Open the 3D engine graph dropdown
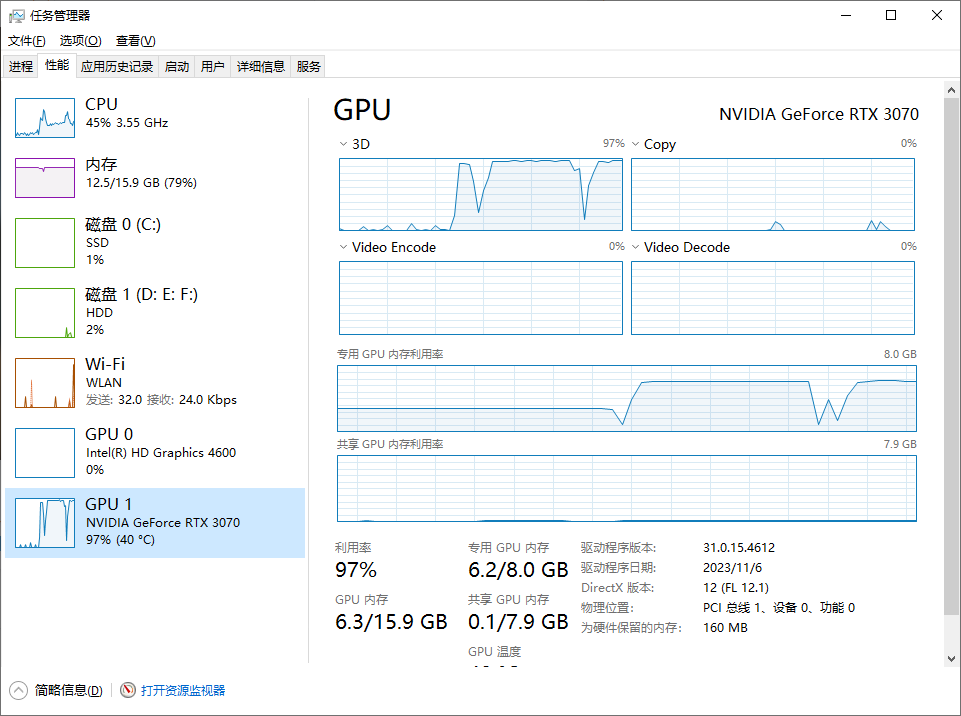 [343, 144]
